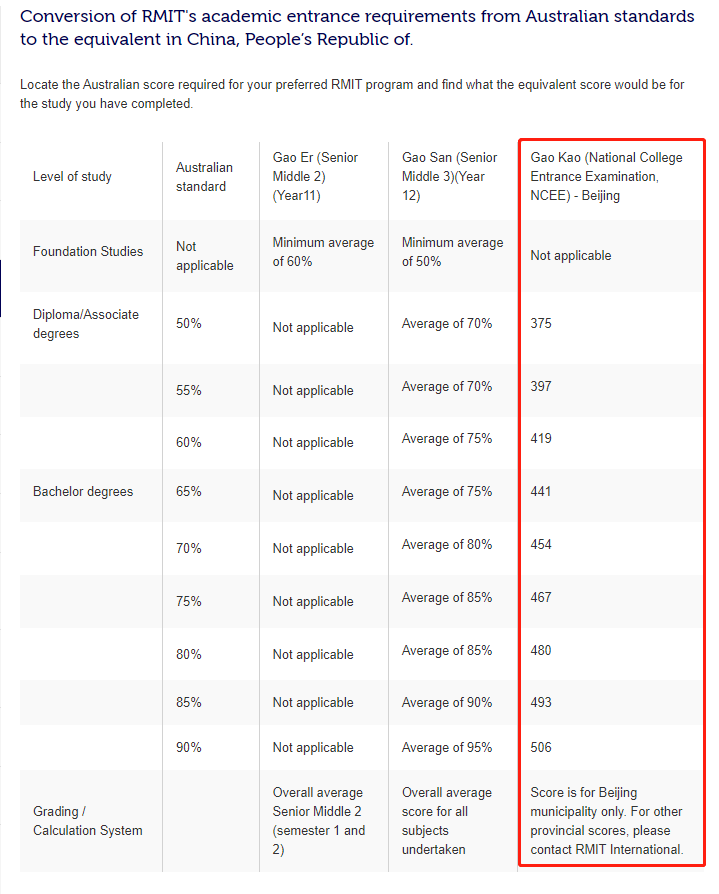The height and width of the screenshot is (894, 719).
Task: Select the 'Minimum average of 50%' cell
Action: pyautogui.click(x=452, y=252)
